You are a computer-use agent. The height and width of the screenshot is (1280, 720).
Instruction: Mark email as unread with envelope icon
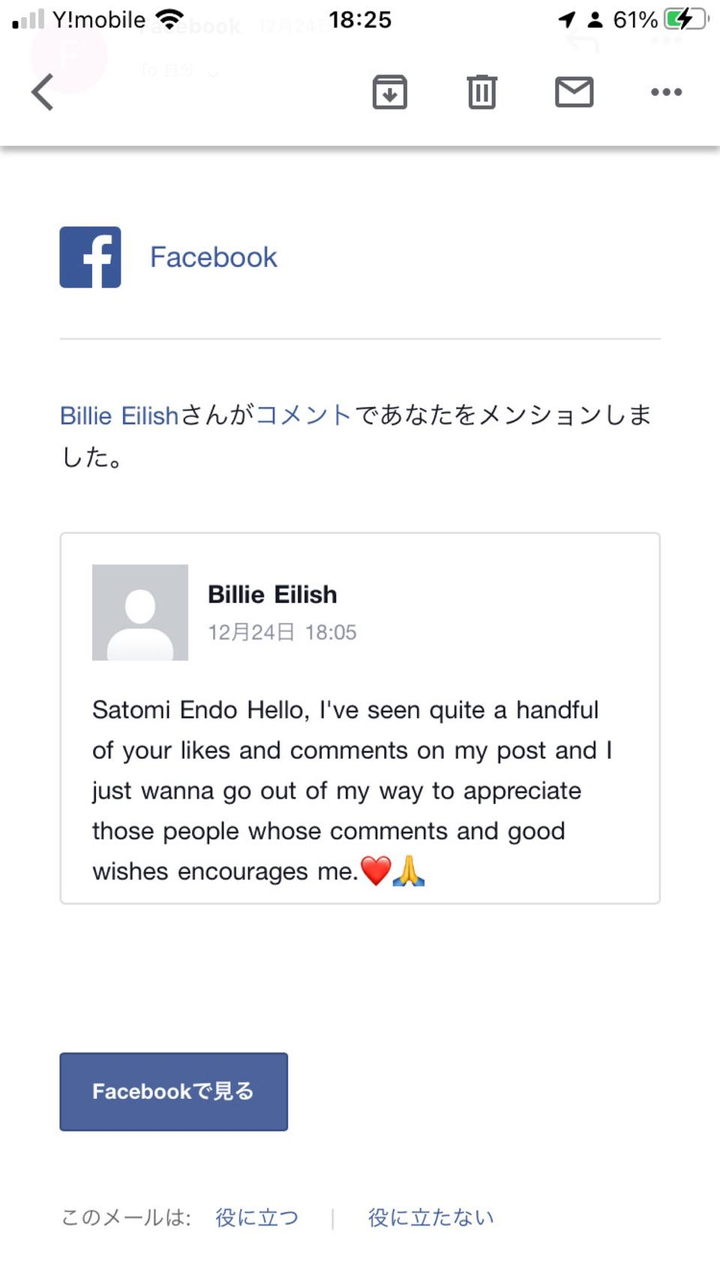tap(574, 92)
